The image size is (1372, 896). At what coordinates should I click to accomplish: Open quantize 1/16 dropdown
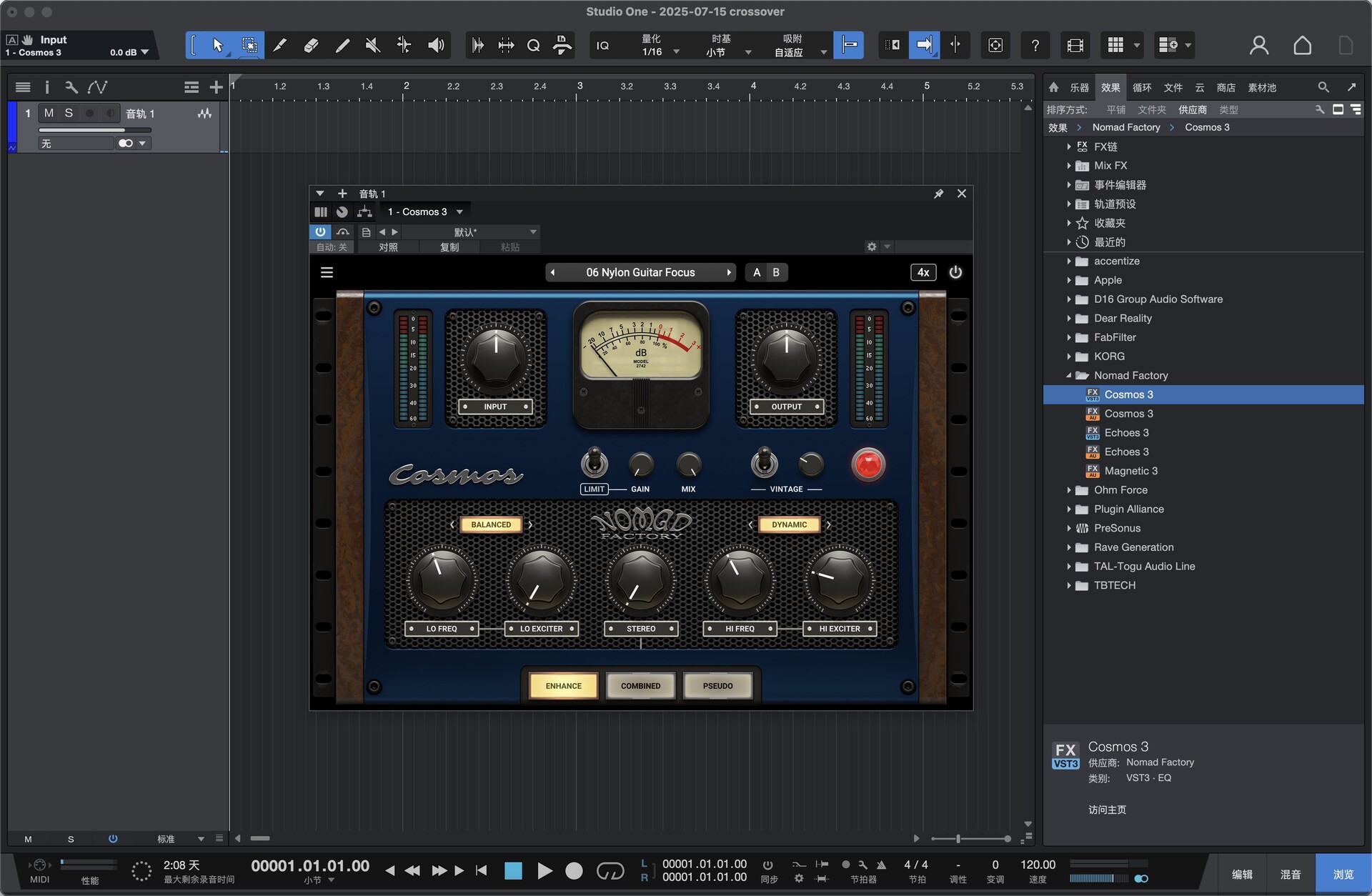pyautogui.click(x=660, y=52)
